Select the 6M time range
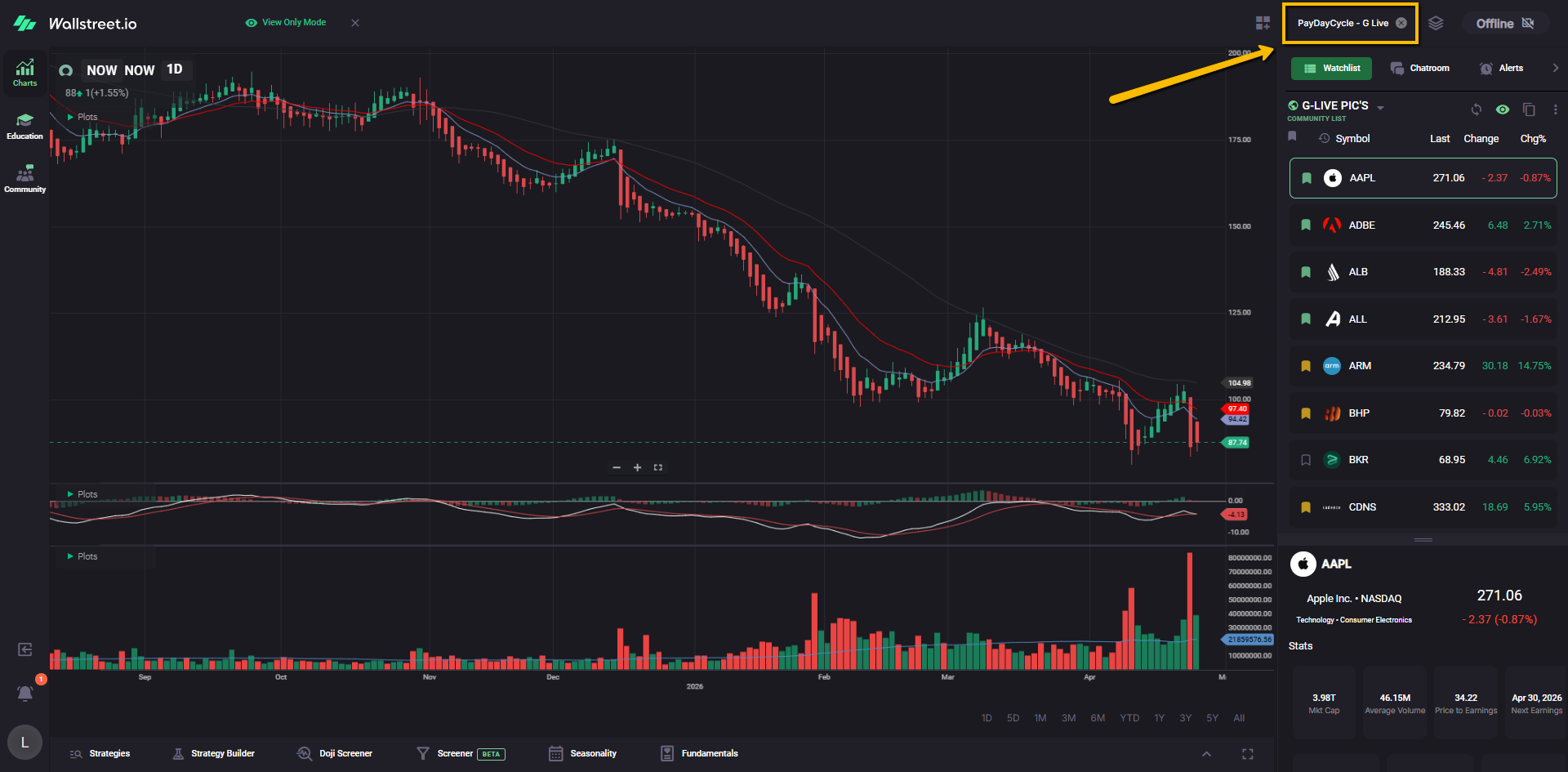 pyautogui.click(x=1098, y=718)
